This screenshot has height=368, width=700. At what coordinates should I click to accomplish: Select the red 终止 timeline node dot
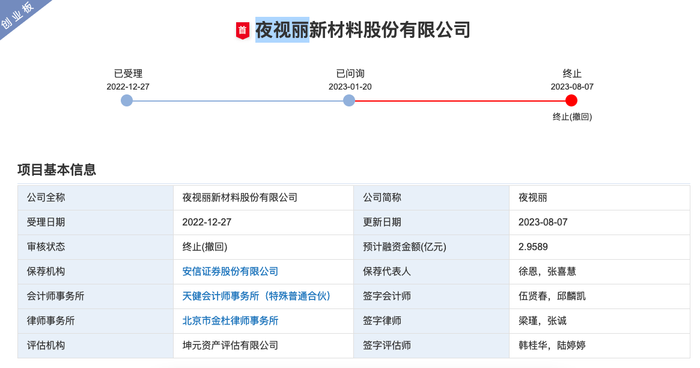pos(571,100)
